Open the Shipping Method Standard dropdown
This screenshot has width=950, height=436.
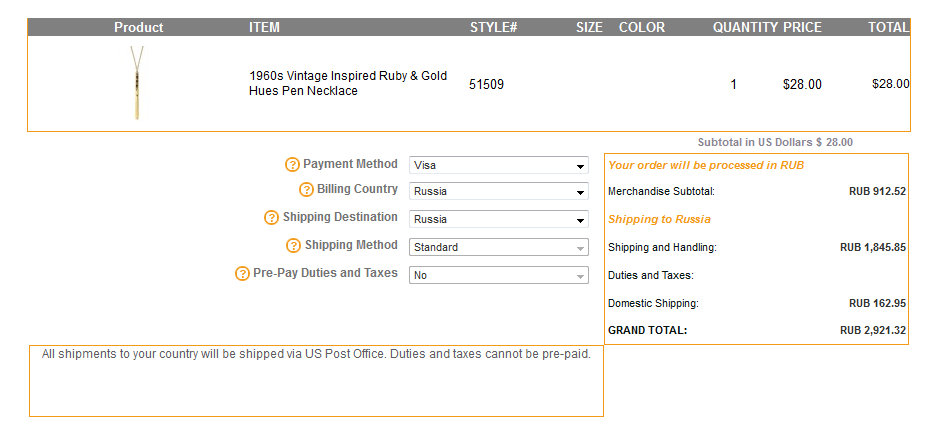(x=498, y=247)
